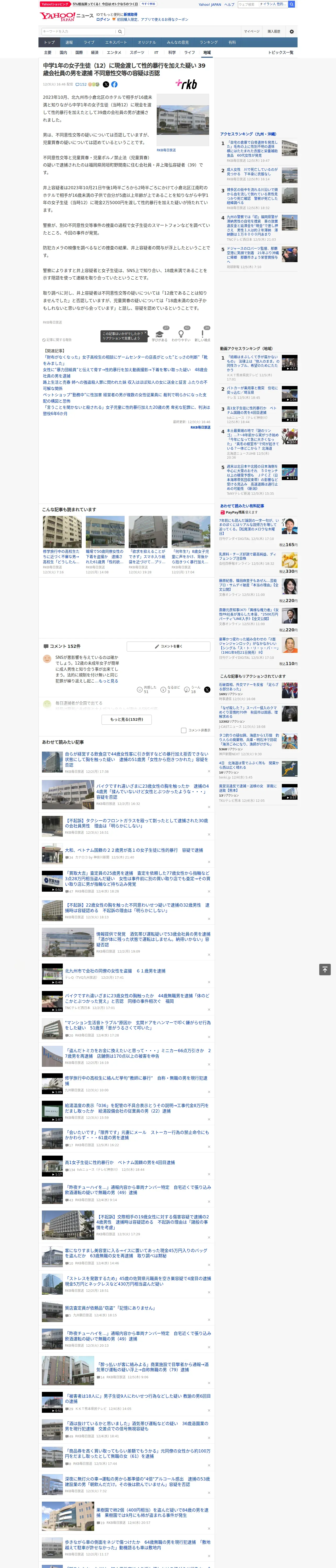Select the エンタメ category

(x=114, y=52)
